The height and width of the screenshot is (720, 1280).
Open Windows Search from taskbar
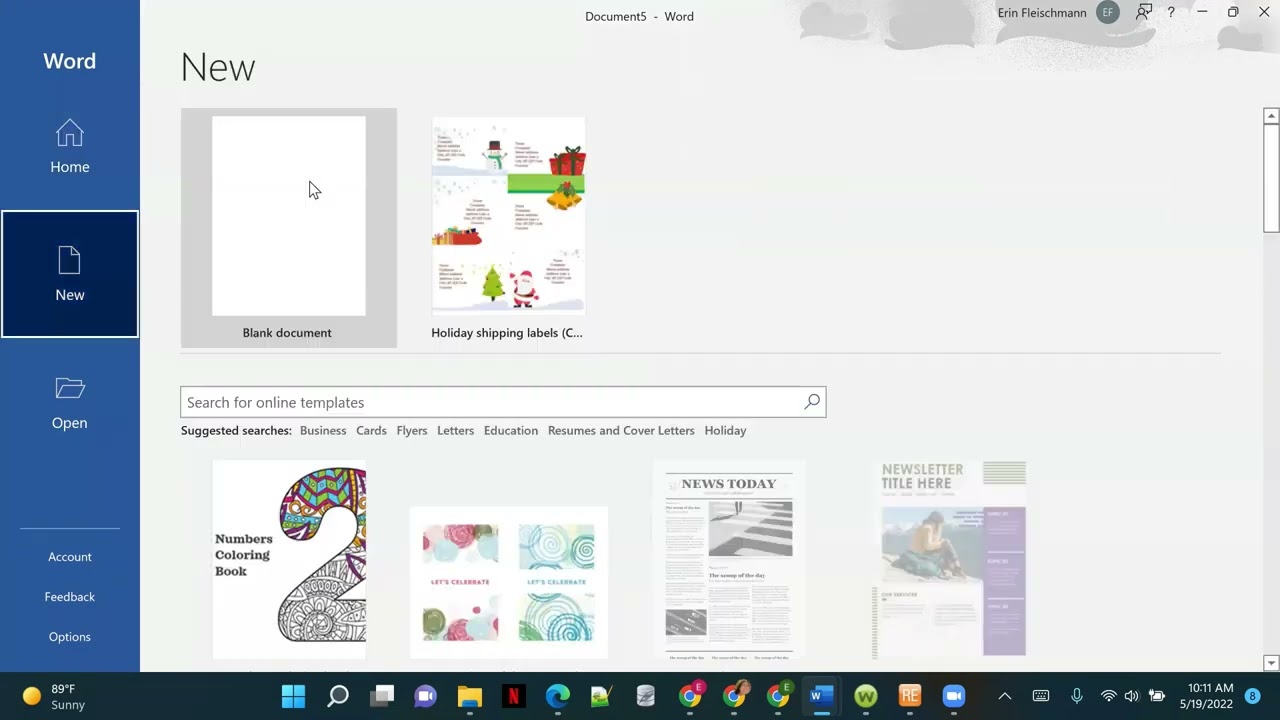click(338, 696)
